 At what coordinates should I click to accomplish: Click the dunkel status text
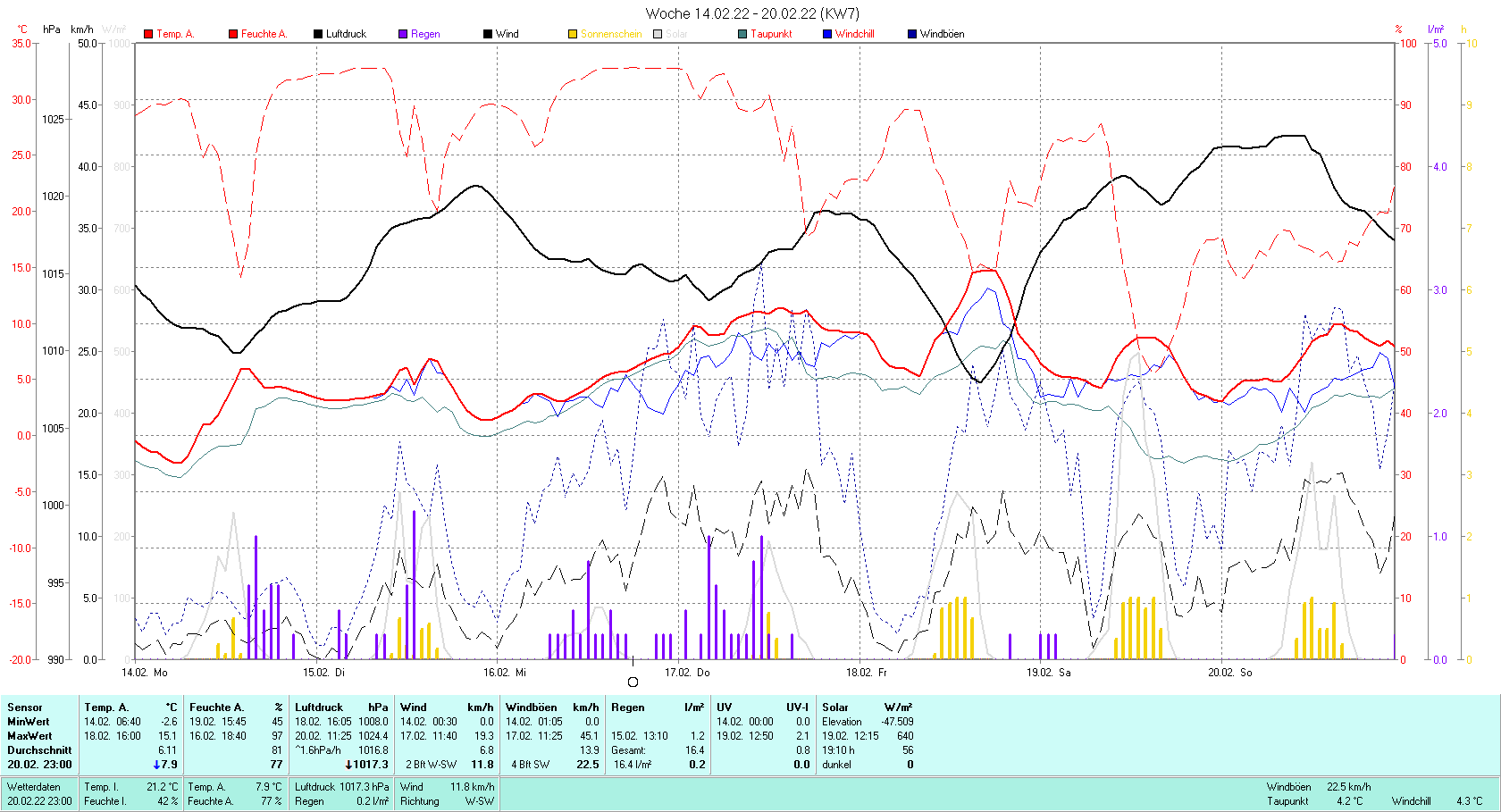pos(836,765)
